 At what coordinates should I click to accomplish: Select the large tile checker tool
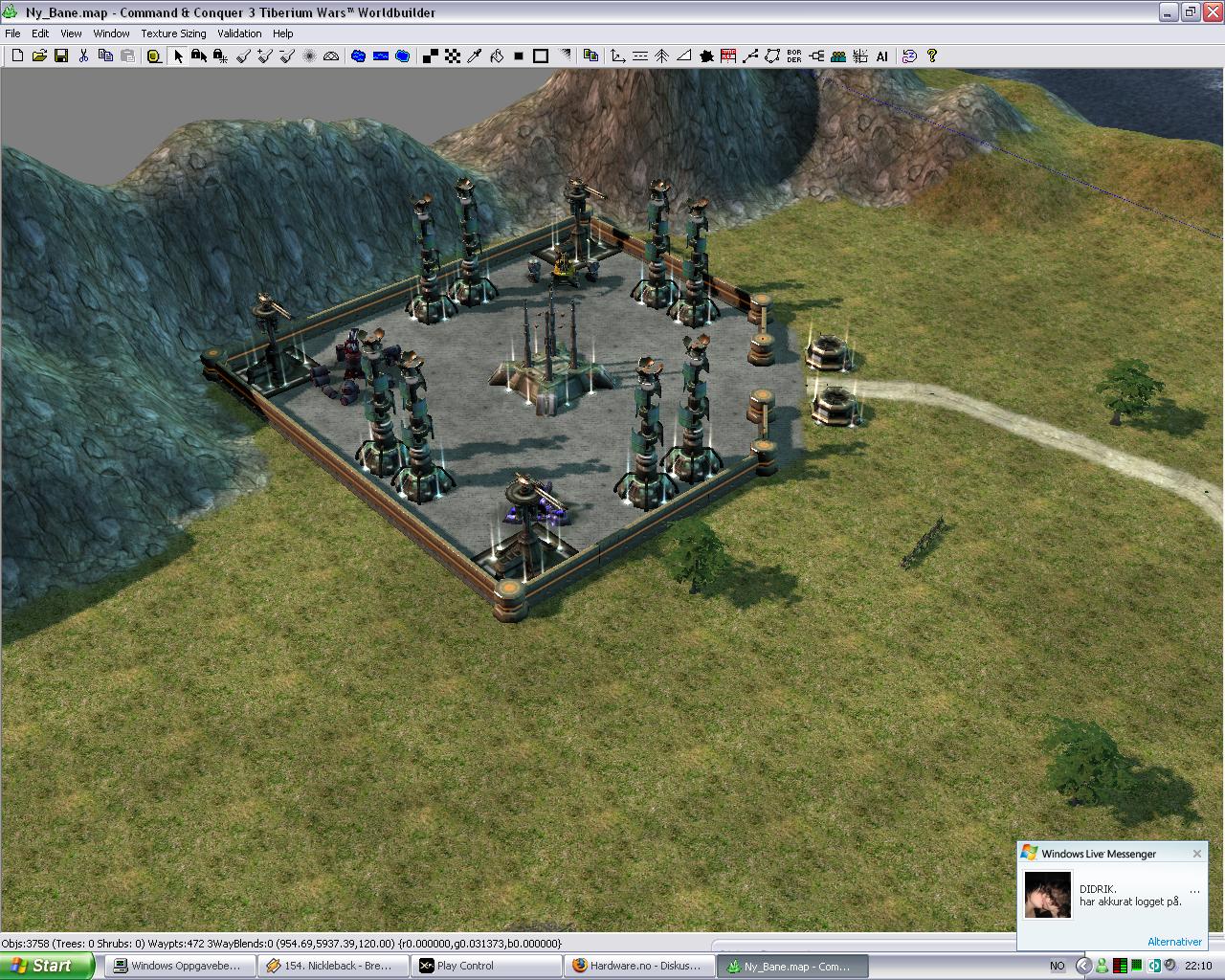click(431, 56)
